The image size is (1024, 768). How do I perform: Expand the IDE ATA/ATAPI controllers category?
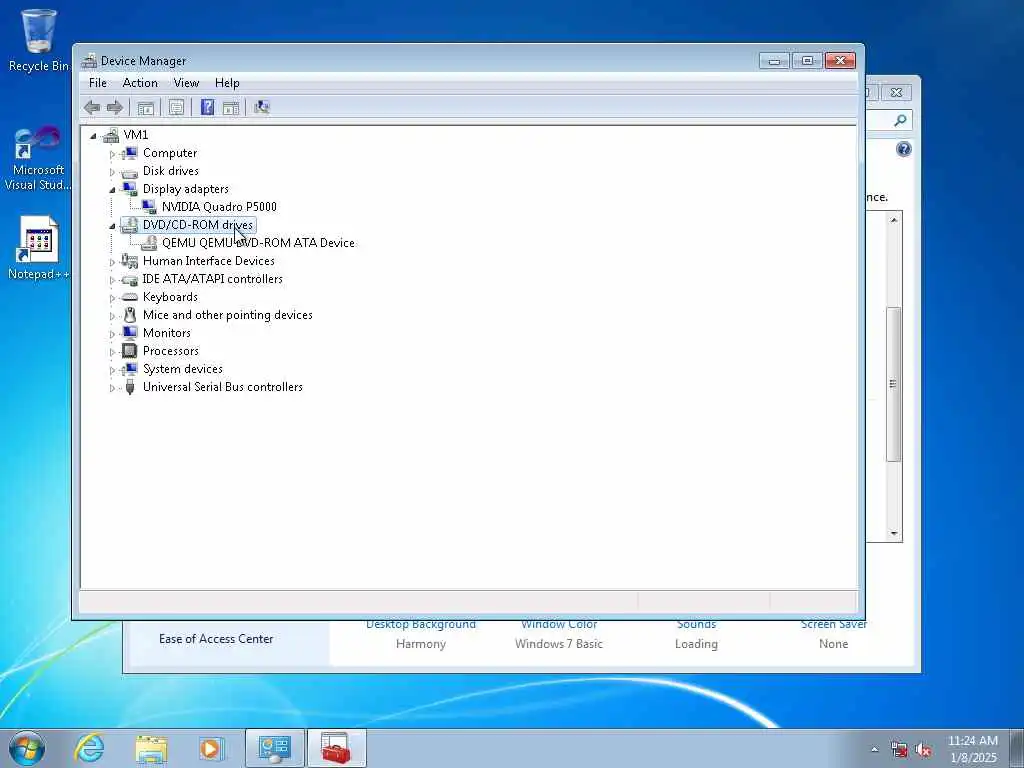click(112, 280)
